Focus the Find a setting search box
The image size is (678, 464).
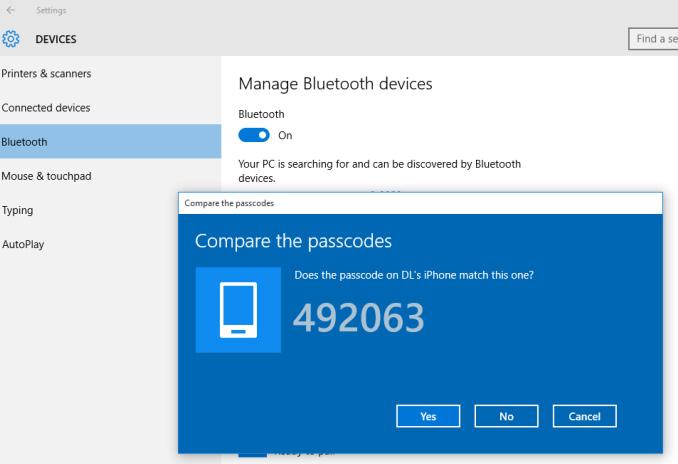[653, 39]
